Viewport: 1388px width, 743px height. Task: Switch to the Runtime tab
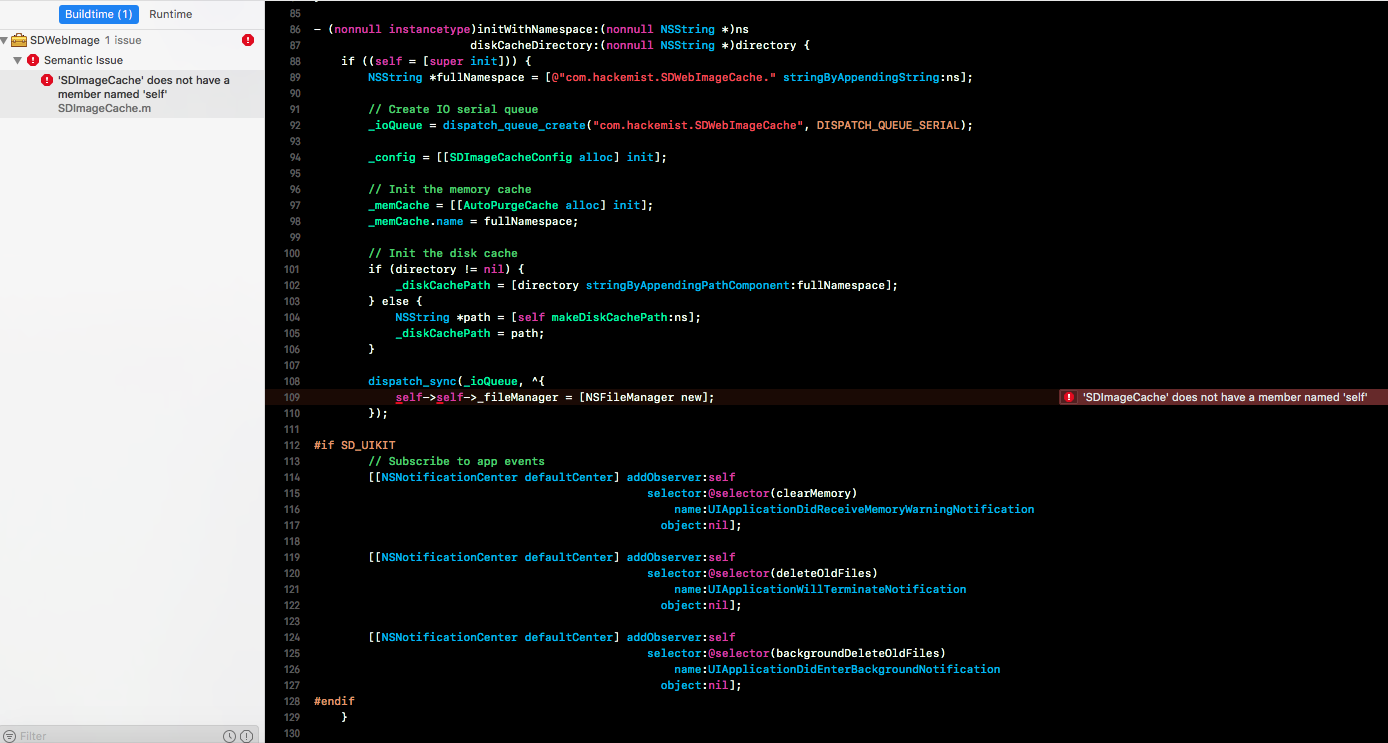[x=169, y=14]
